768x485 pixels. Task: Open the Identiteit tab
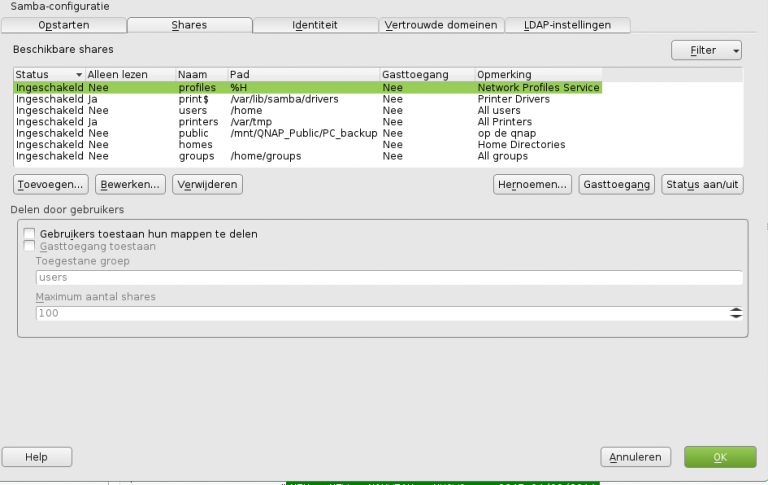click(x=315, y=25)
